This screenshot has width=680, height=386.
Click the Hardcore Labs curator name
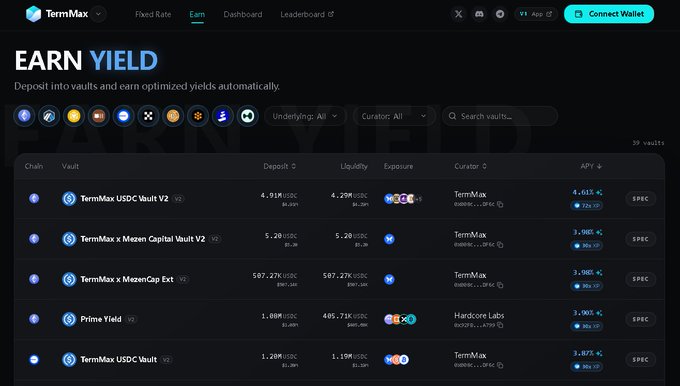click(x=479, y=315)
